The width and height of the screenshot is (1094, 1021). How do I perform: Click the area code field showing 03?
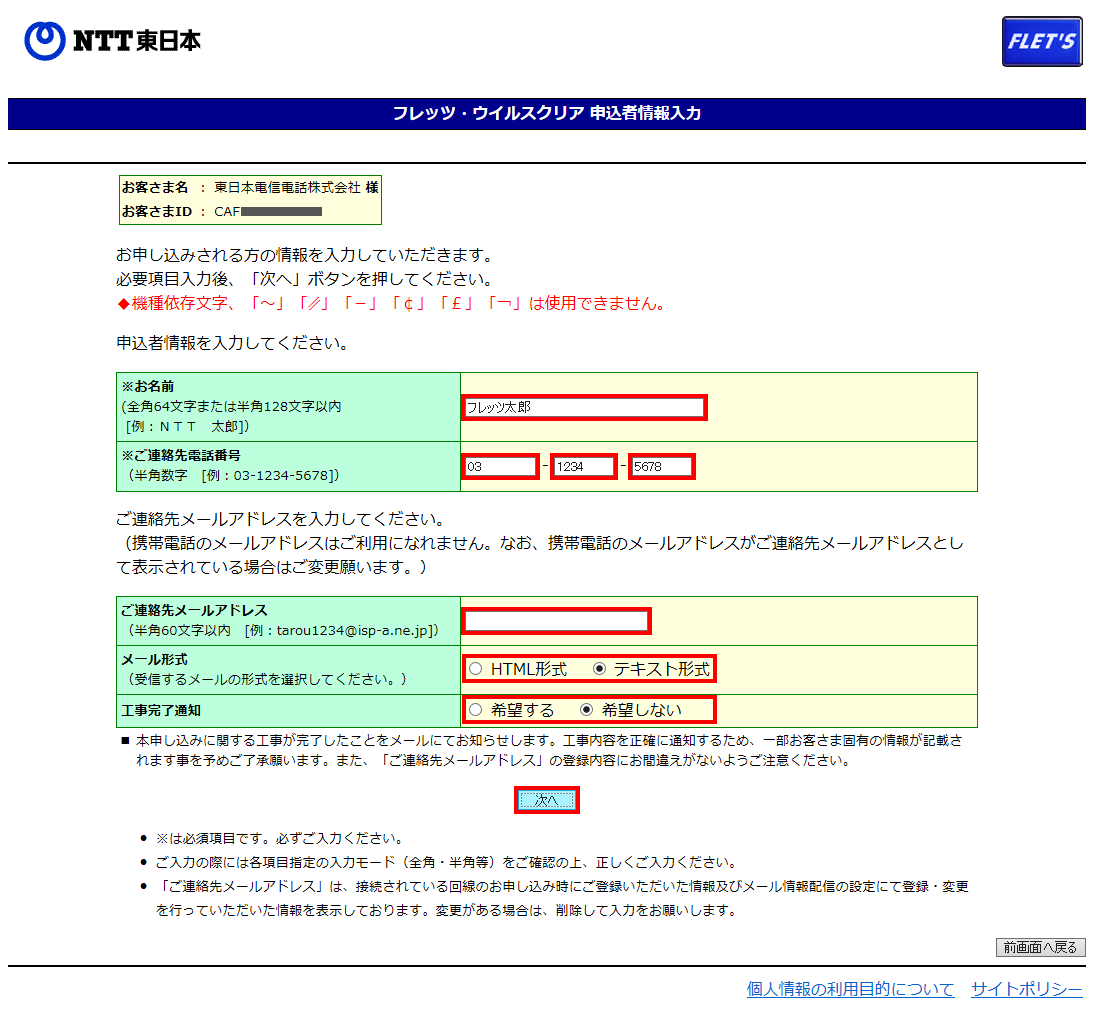click(x=500, y=467)
